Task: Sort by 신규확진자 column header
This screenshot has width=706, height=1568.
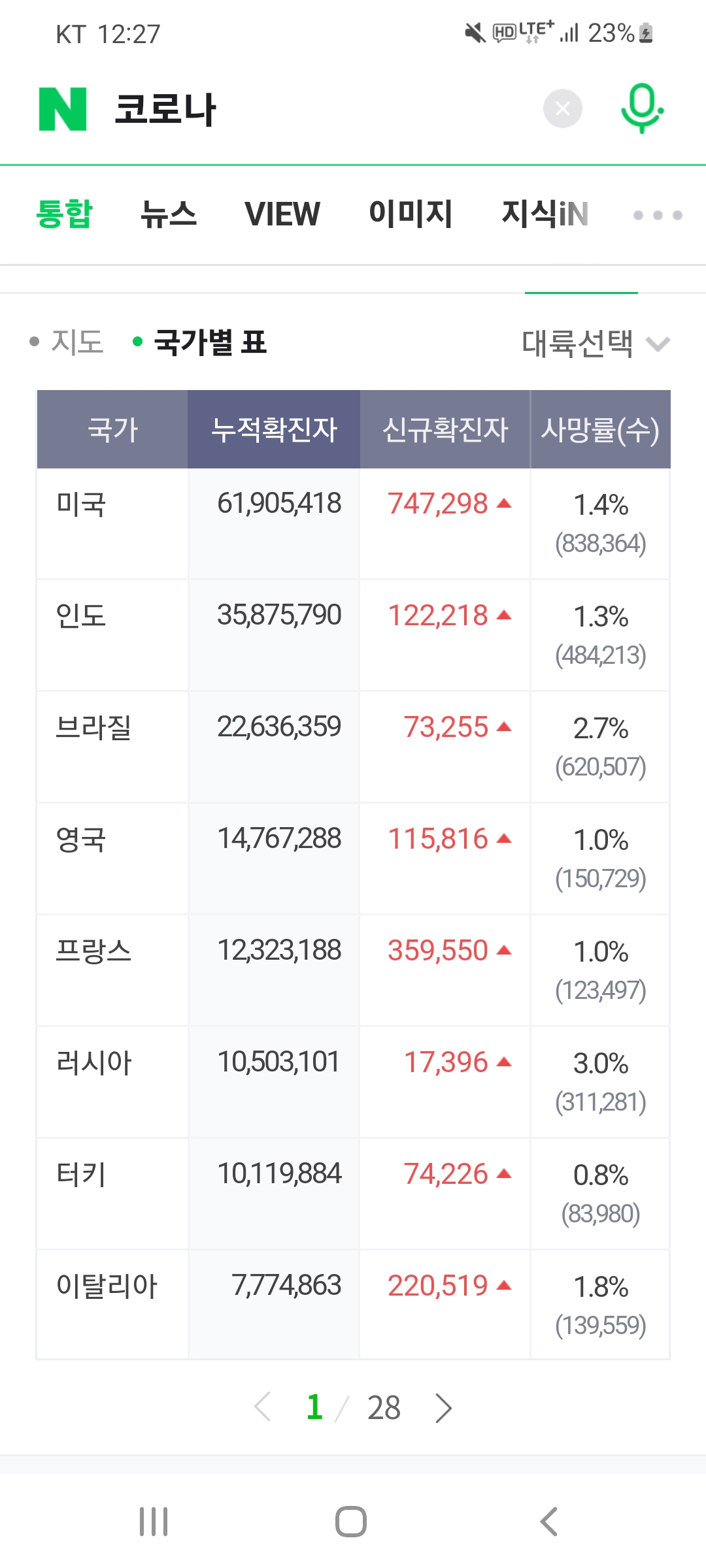Action: click(x=445, y=429)
